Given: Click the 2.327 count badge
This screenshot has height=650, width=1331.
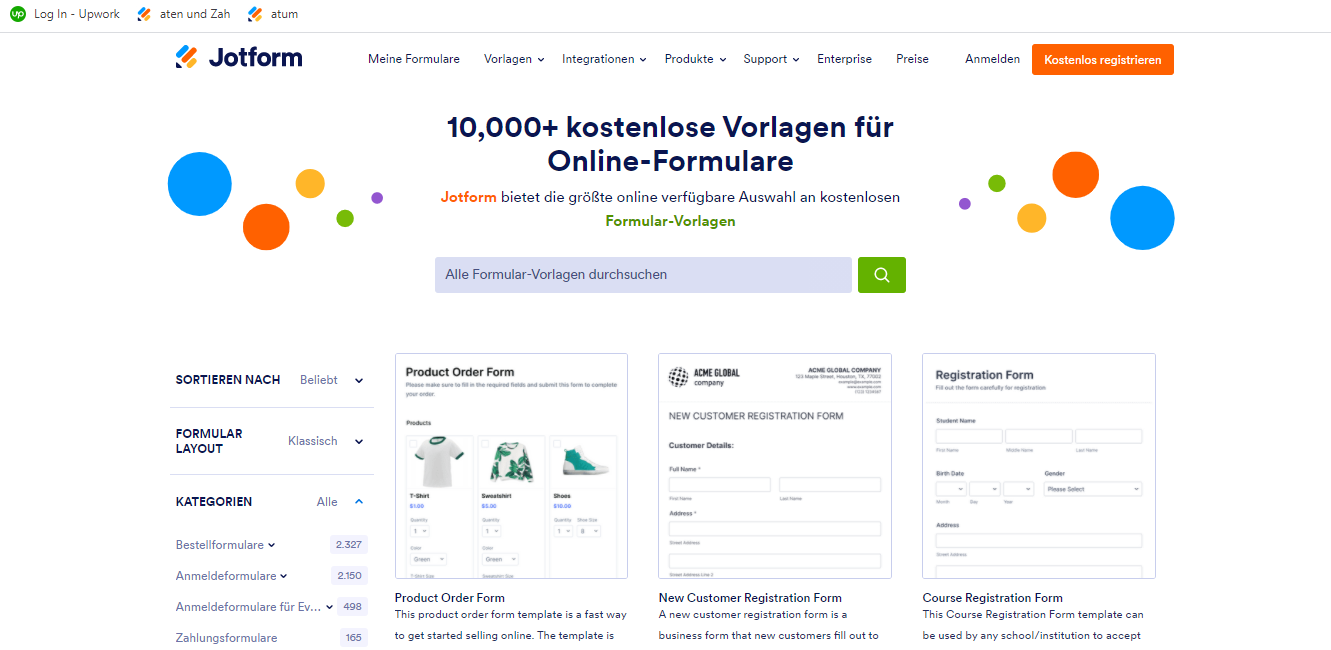Looking at the screenshot, I should (349, 545).
